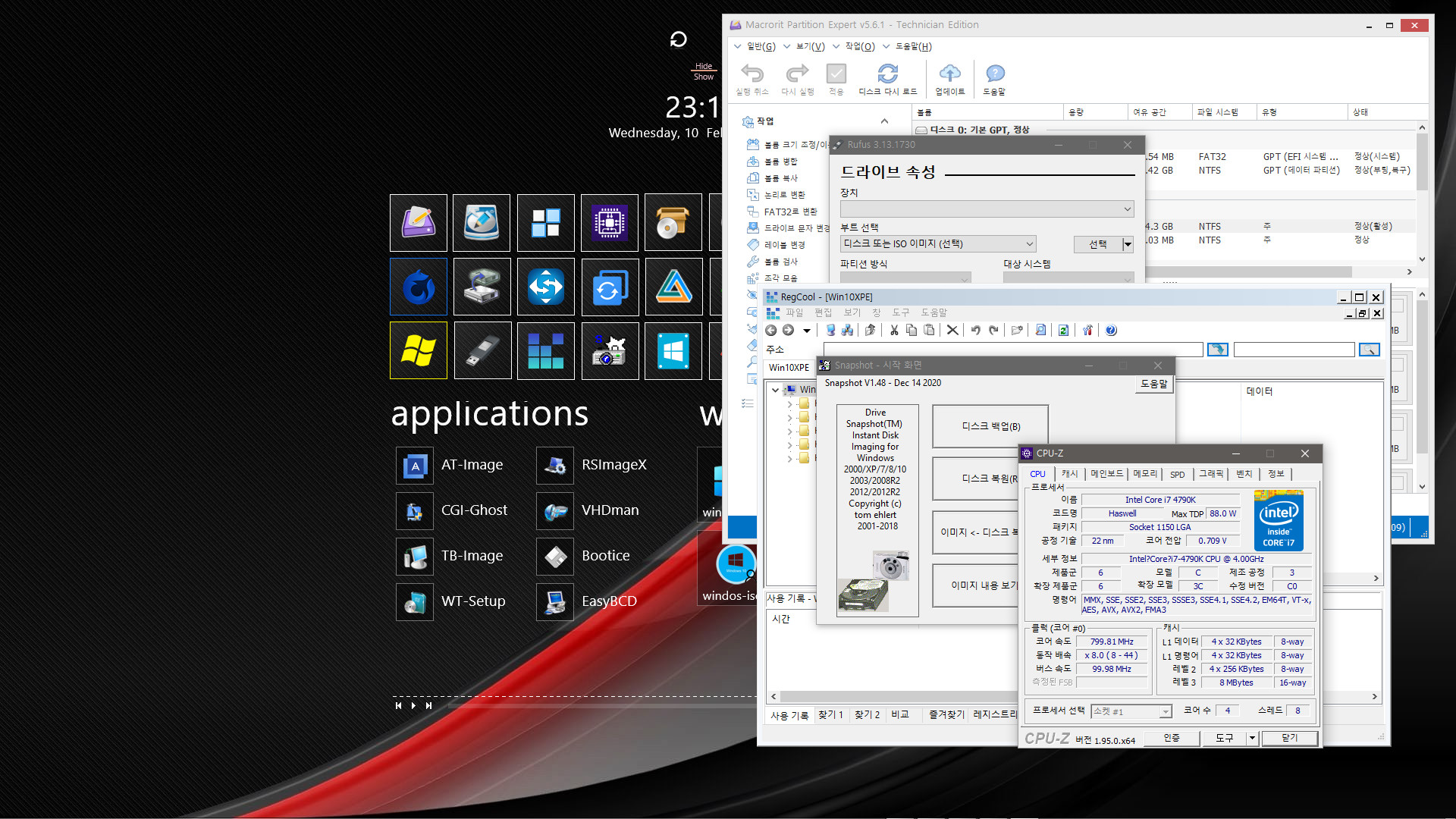
Task: Click the Disk Backup button in Snapshot
Action: [x=990, y=426]
